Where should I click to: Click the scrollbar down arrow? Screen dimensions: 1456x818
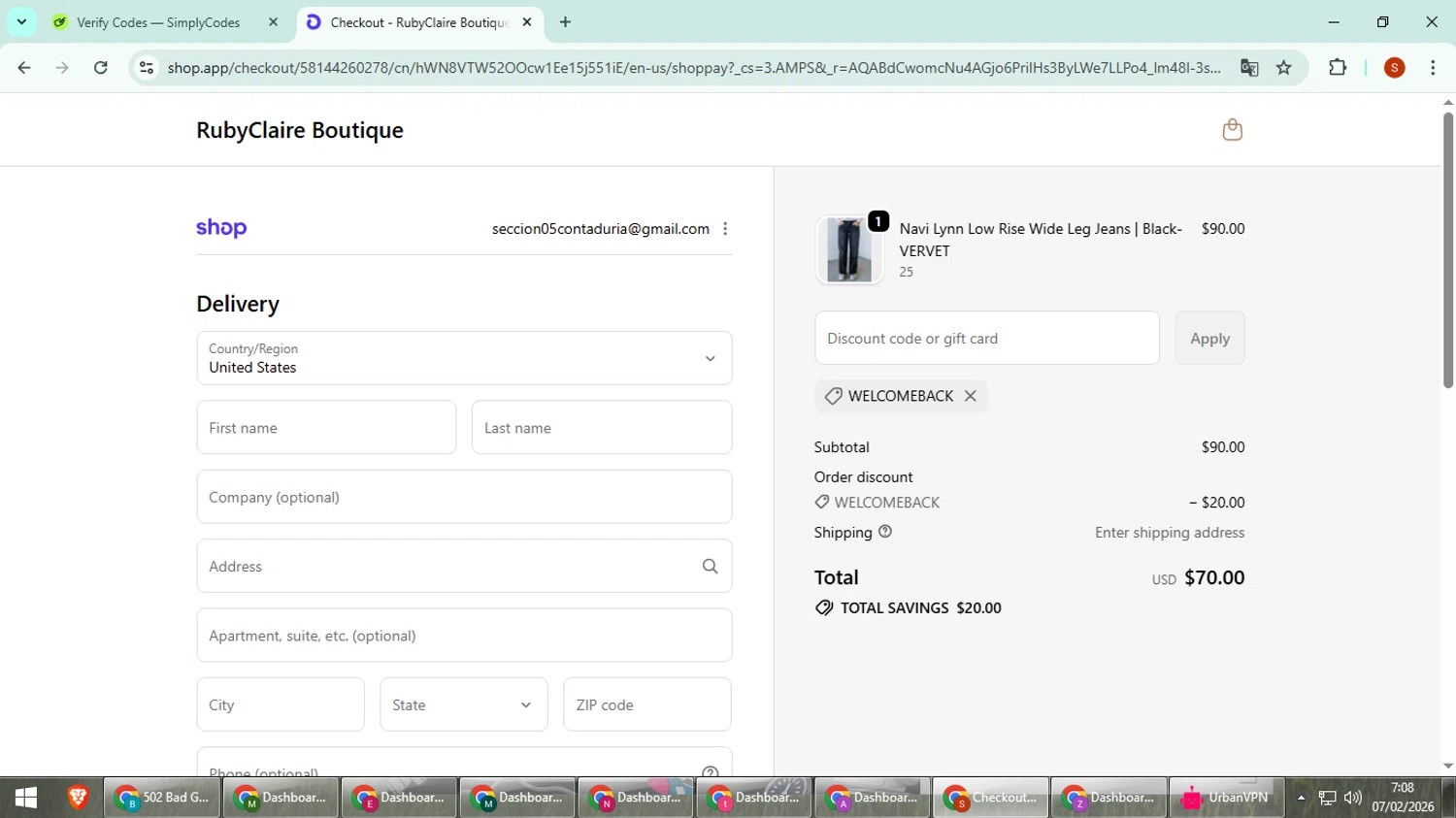[x=1447, y=767]
